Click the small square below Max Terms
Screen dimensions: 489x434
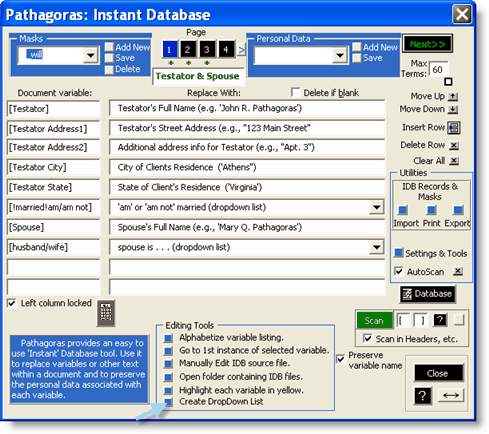point(448,82)
